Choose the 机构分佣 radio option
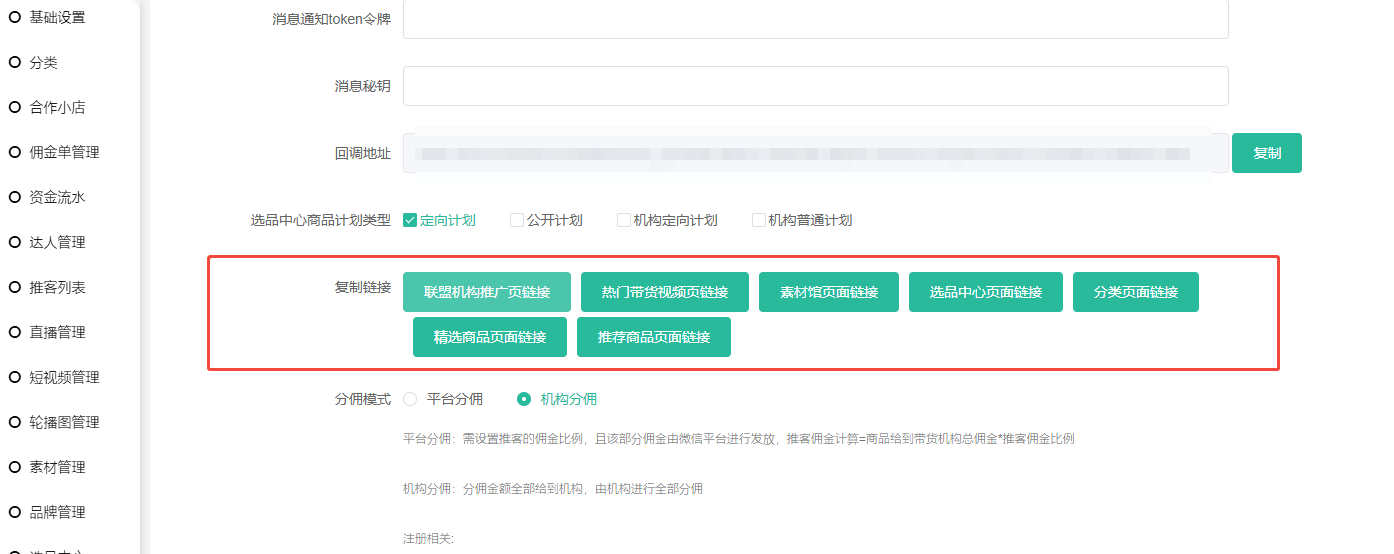 pos(524,399)
